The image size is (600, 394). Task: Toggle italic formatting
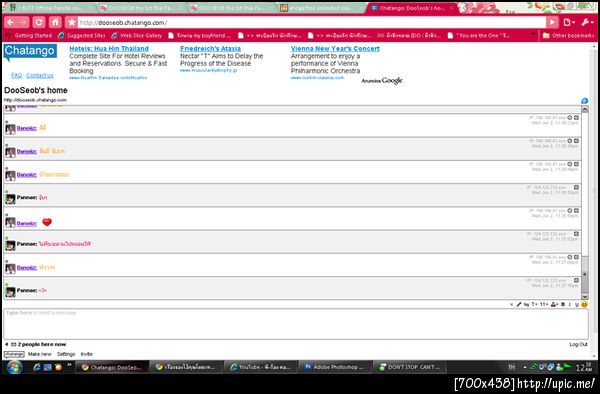click(x=570, y=304)
